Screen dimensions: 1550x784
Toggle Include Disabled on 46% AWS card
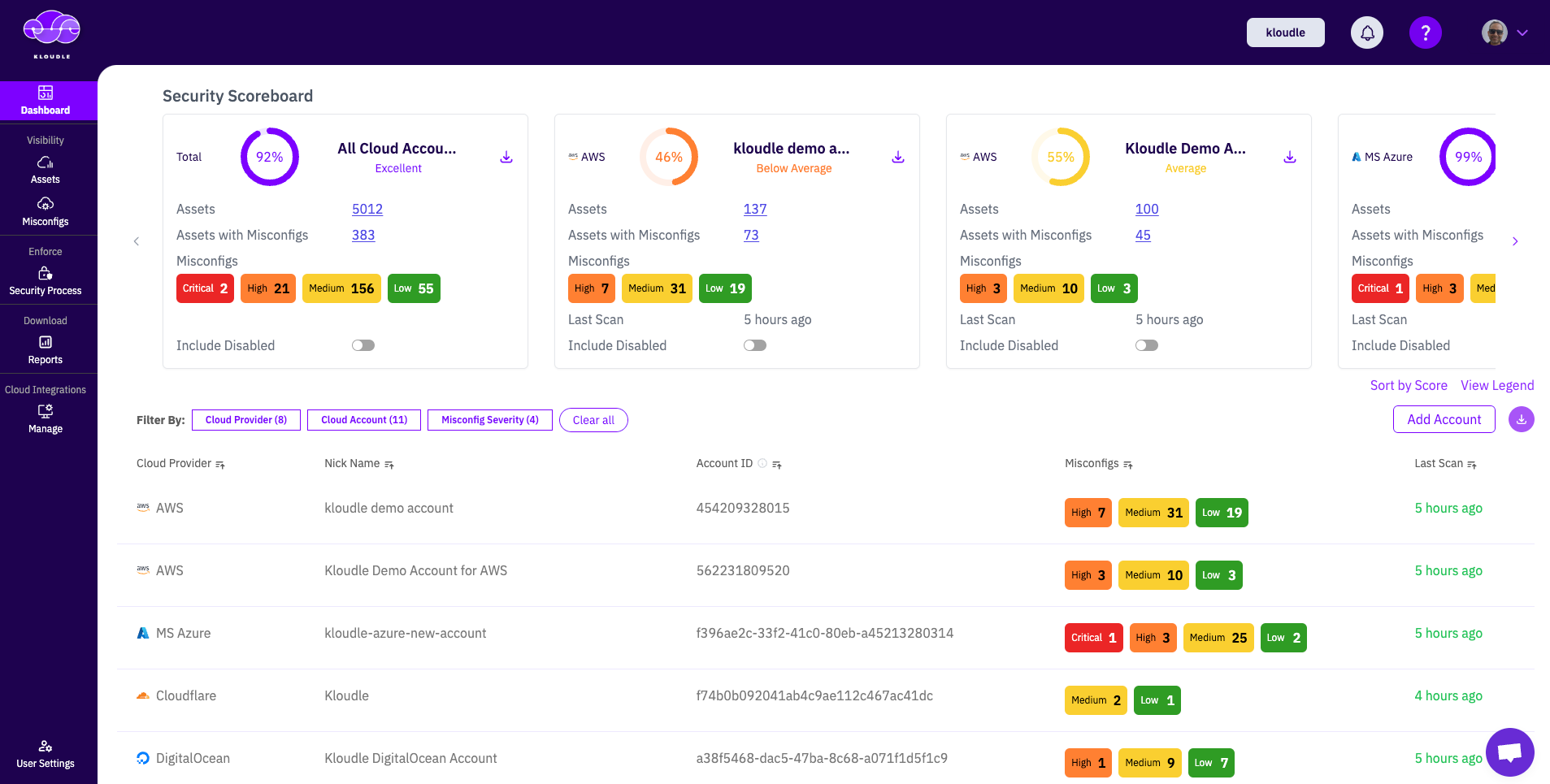click(x=755, y=345)
